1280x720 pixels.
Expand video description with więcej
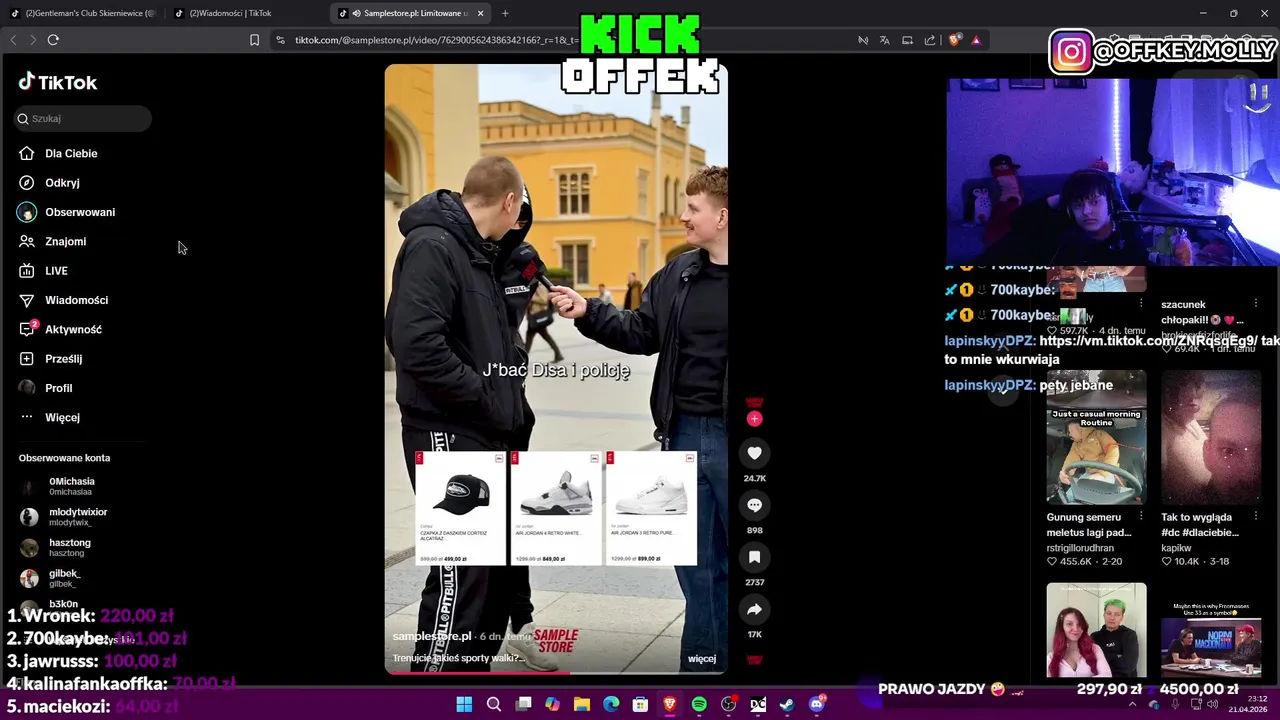tap(702, 659)
